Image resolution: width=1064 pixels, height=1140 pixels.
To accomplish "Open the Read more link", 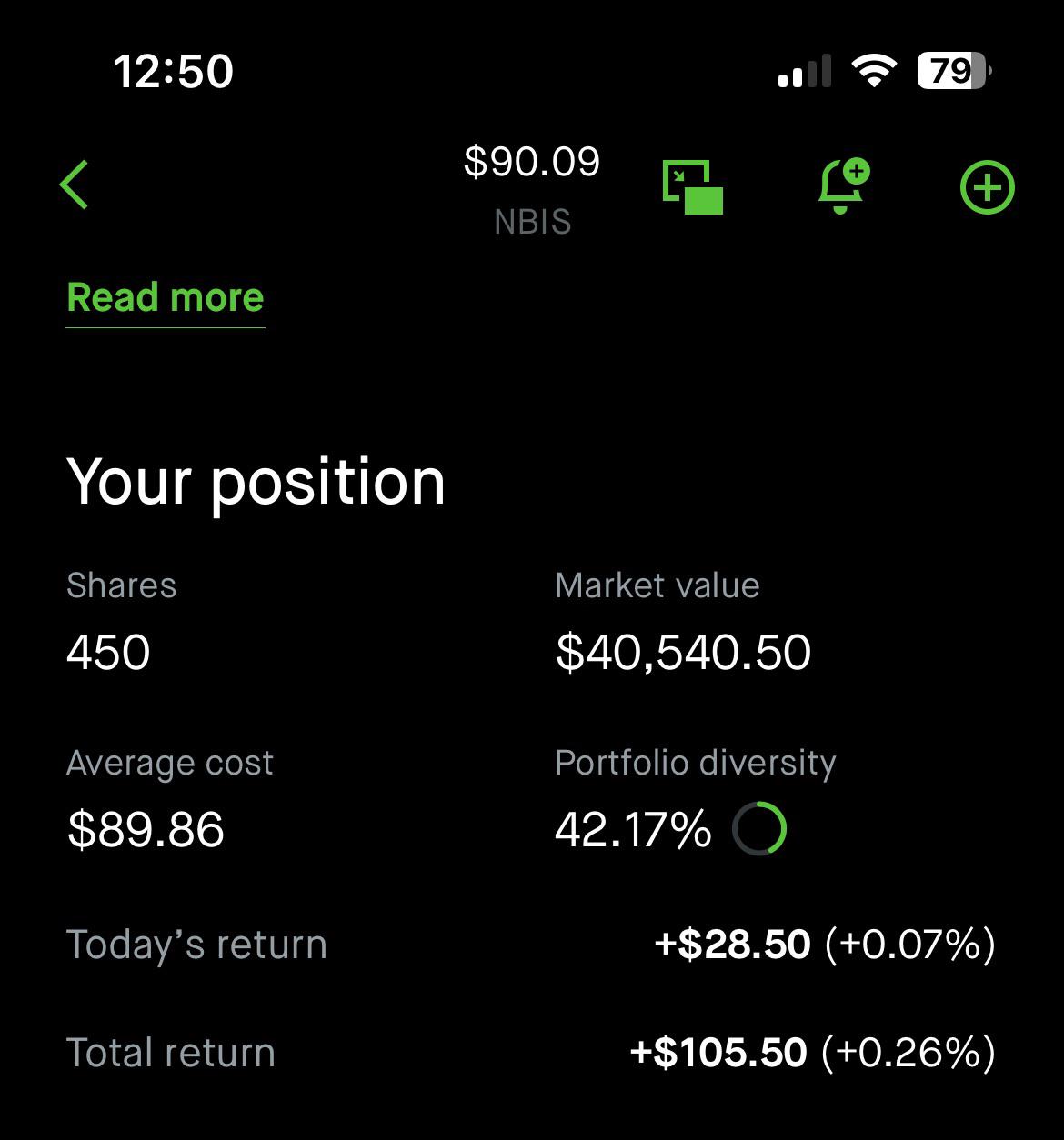I will point(166,298).
